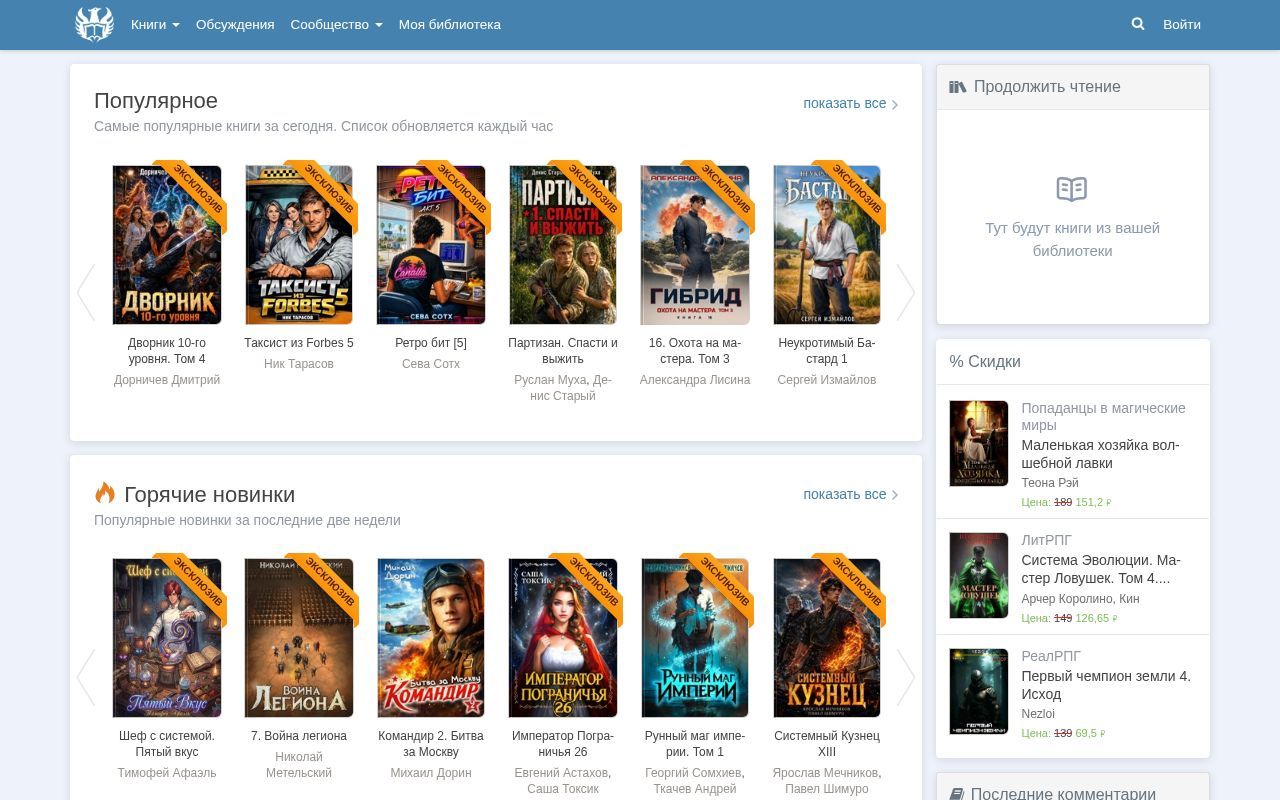Open Командир Битва за Москву cover
The image size is (1280, 800).
click(x=431, y=638)
